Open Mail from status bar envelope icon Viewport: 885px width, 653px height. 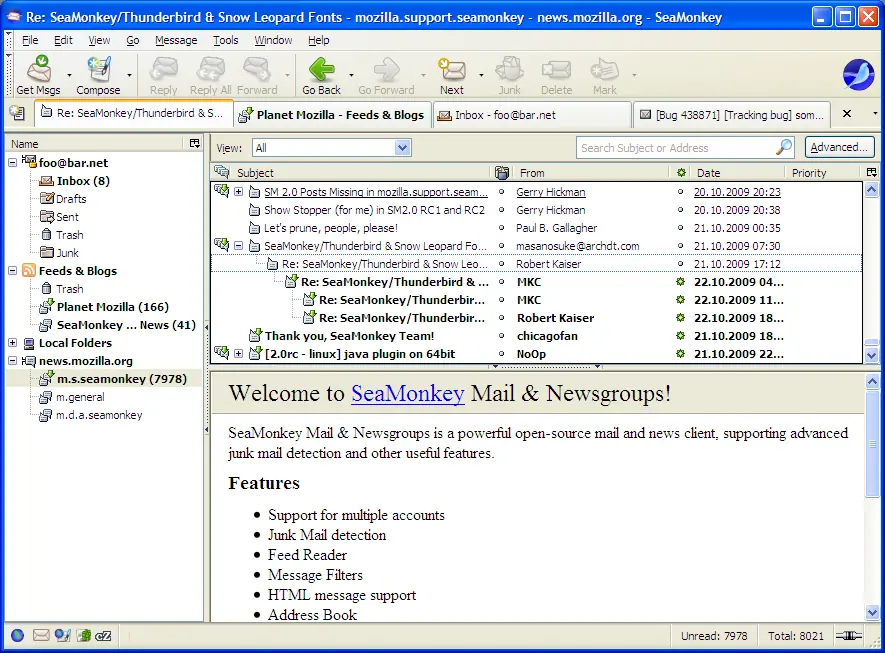click(x=41, y=636)
